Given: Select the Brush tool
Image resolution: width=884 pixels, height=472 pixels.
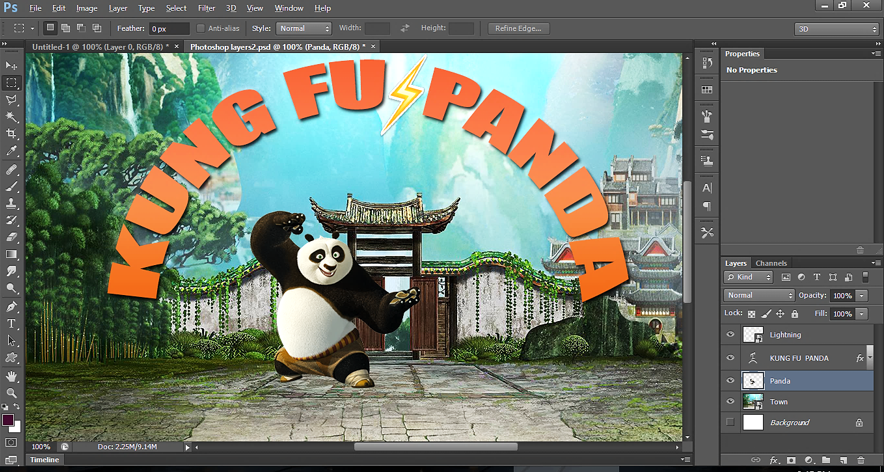Looking at the screenshot, I should click(11, 187).
